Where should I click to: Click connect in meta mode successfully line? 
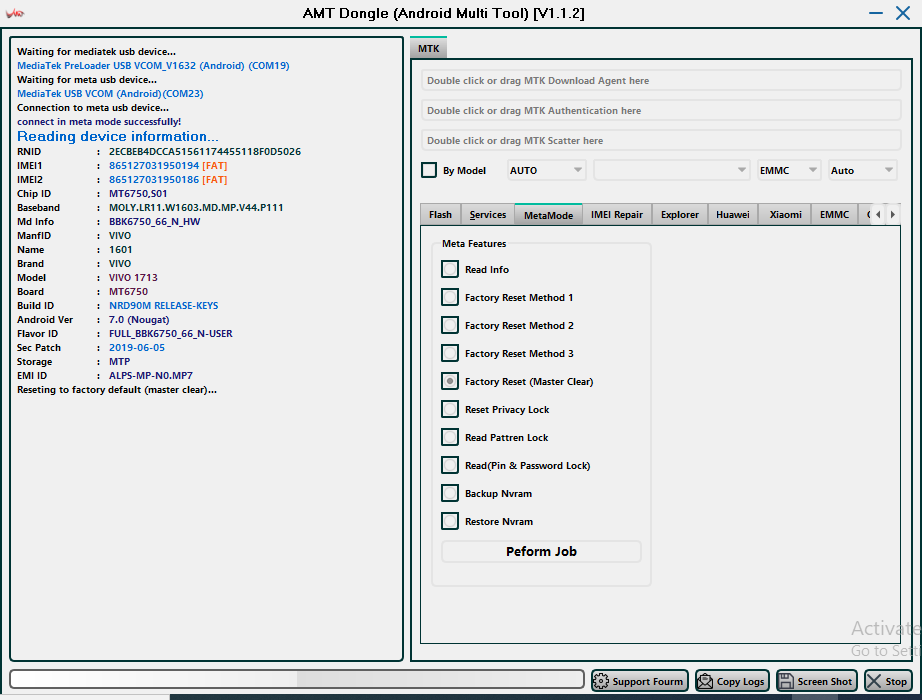[x=99, y=122]
